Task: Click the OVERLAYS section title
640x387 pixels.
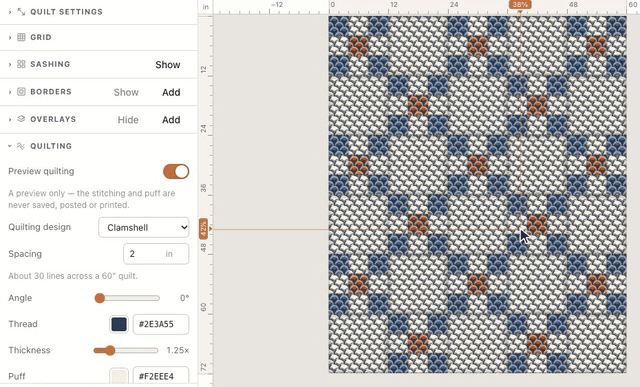Action: 53,119
